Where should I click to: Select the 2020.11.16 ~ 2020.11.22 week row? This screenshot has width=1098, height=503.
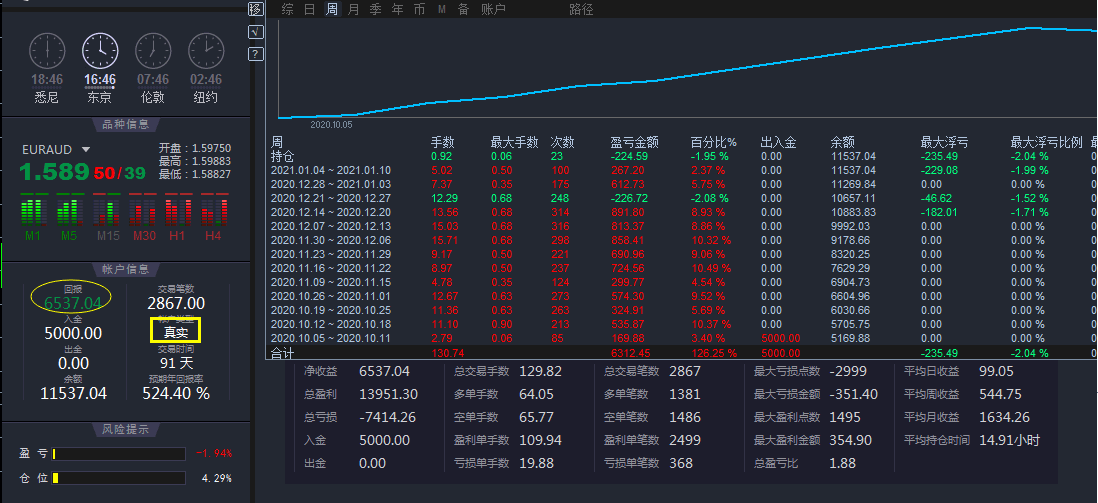(683, 268)
